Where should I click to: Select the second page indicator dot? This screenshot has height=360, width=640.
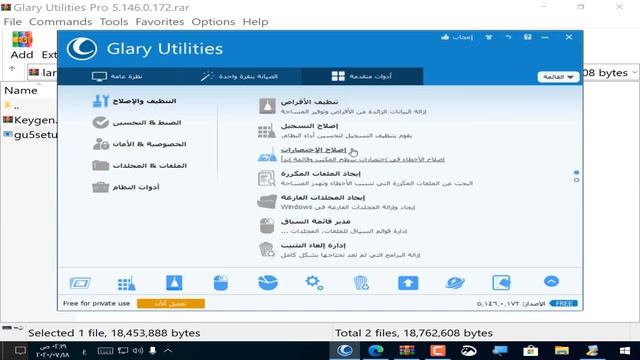pyautogui.click(x=576, y=180)
